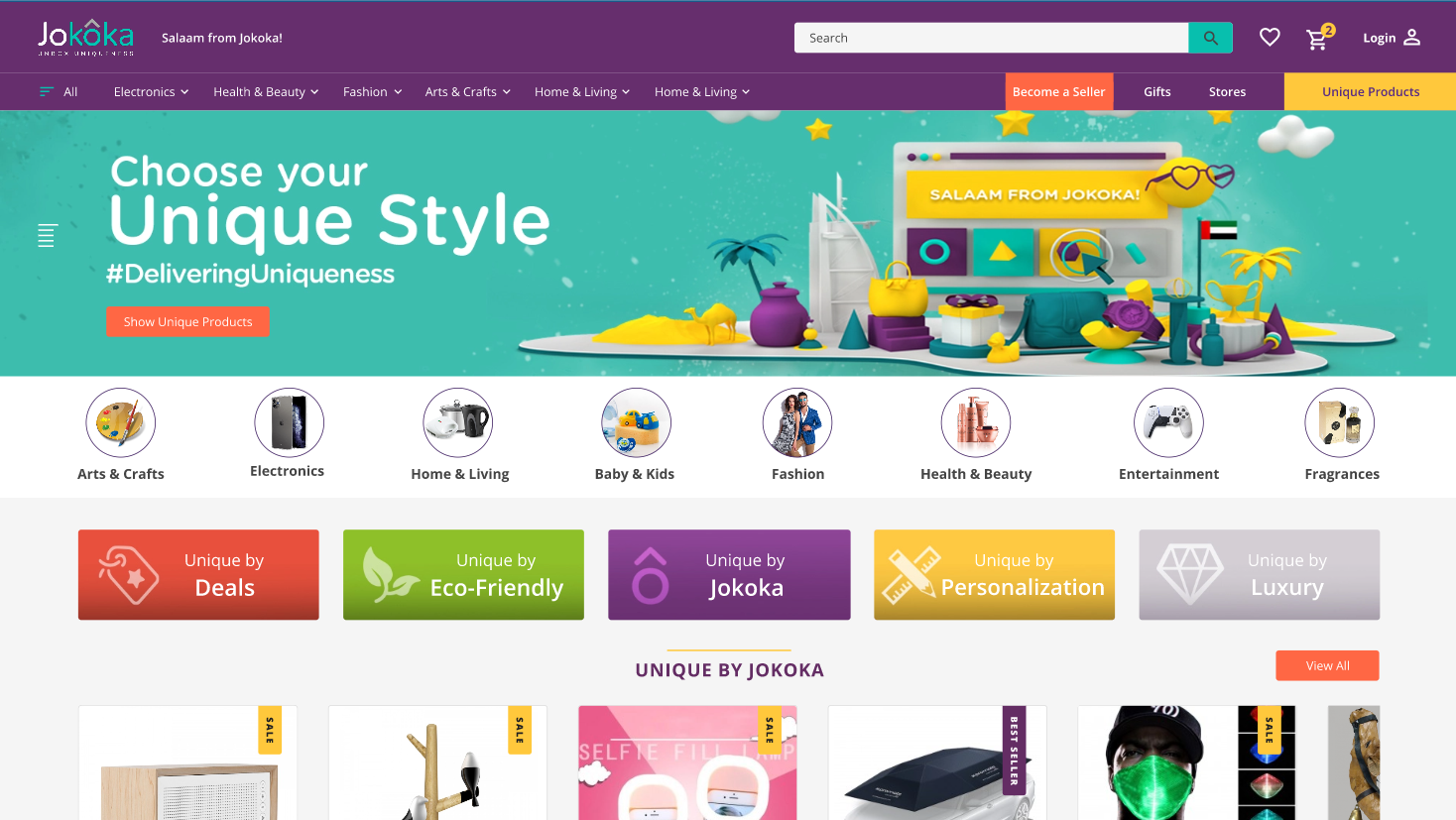
Task: Open the wishlist heart icon
Action: coord(1270,38)
